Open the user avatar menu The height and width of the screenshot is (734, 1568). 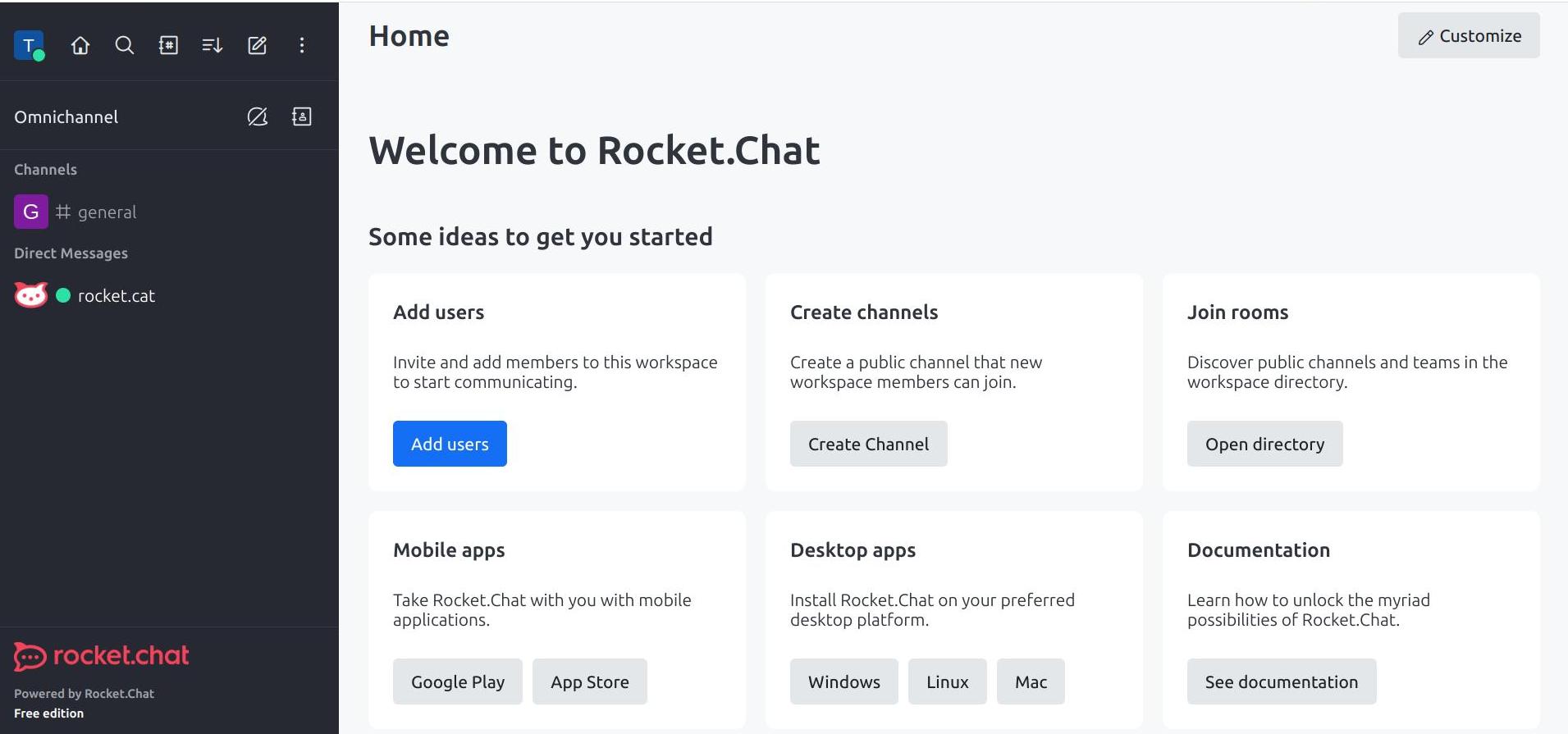tap(29, 45)
